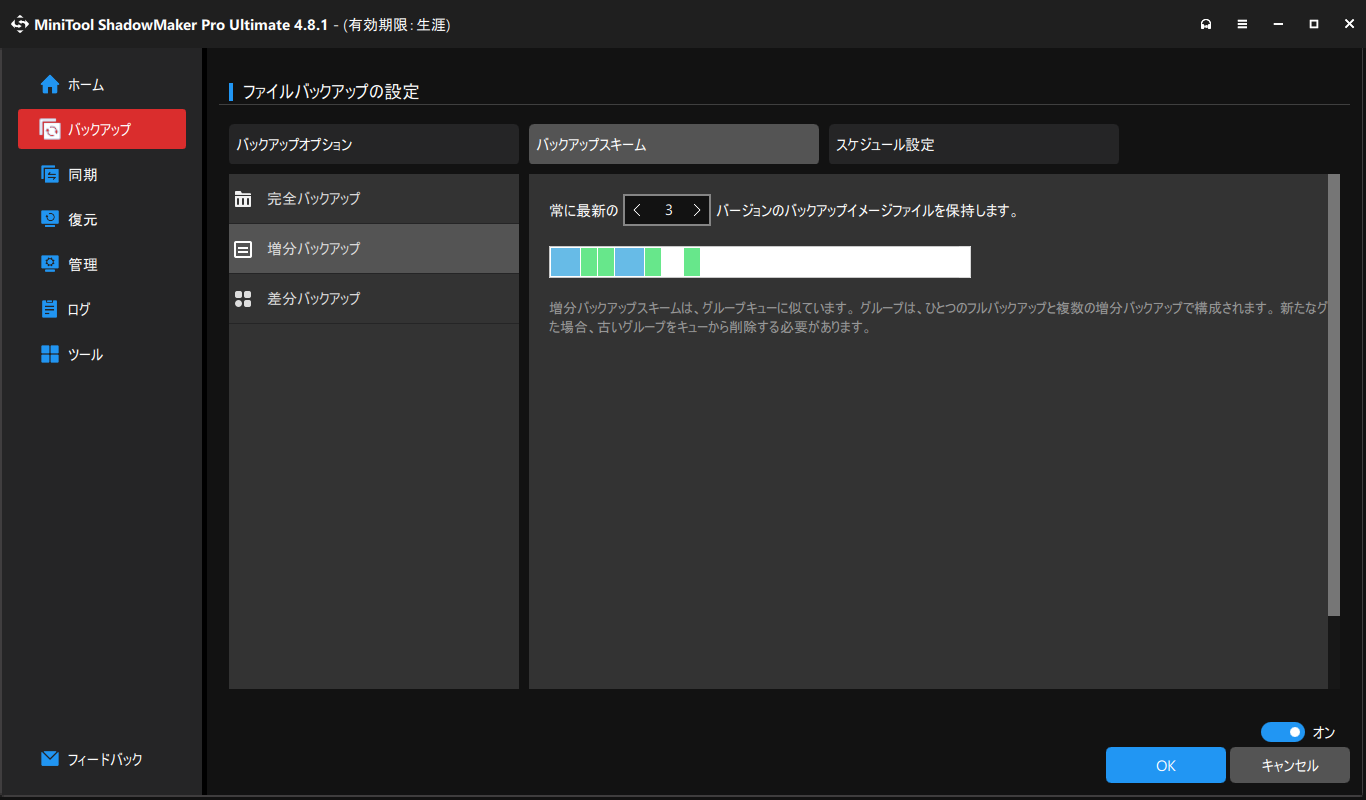Click the backup icon in the red sidebar item
Viewport: 1366px width, 800px height.
coord(50,129)
